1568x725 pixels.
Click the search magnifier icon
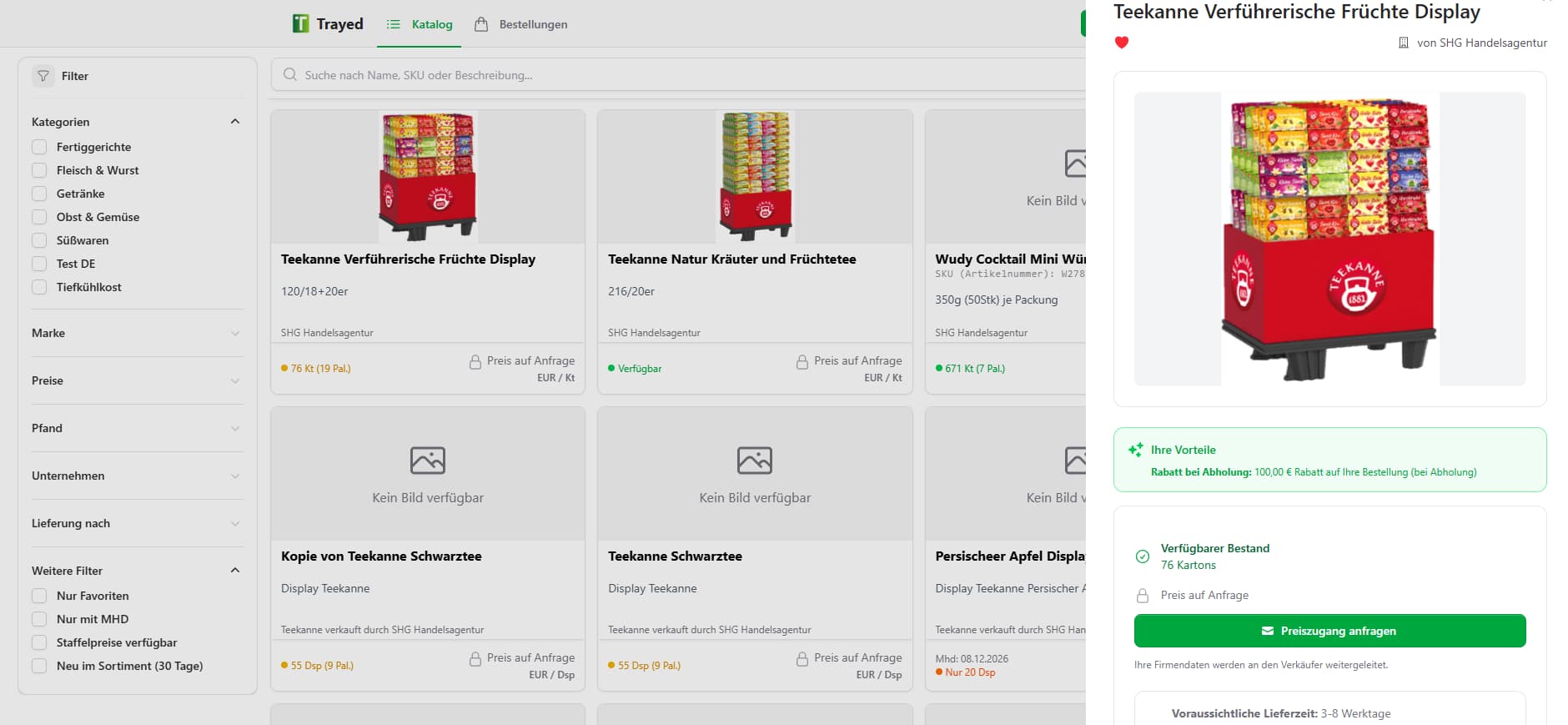pyautogui.click(x=290, y=74)
